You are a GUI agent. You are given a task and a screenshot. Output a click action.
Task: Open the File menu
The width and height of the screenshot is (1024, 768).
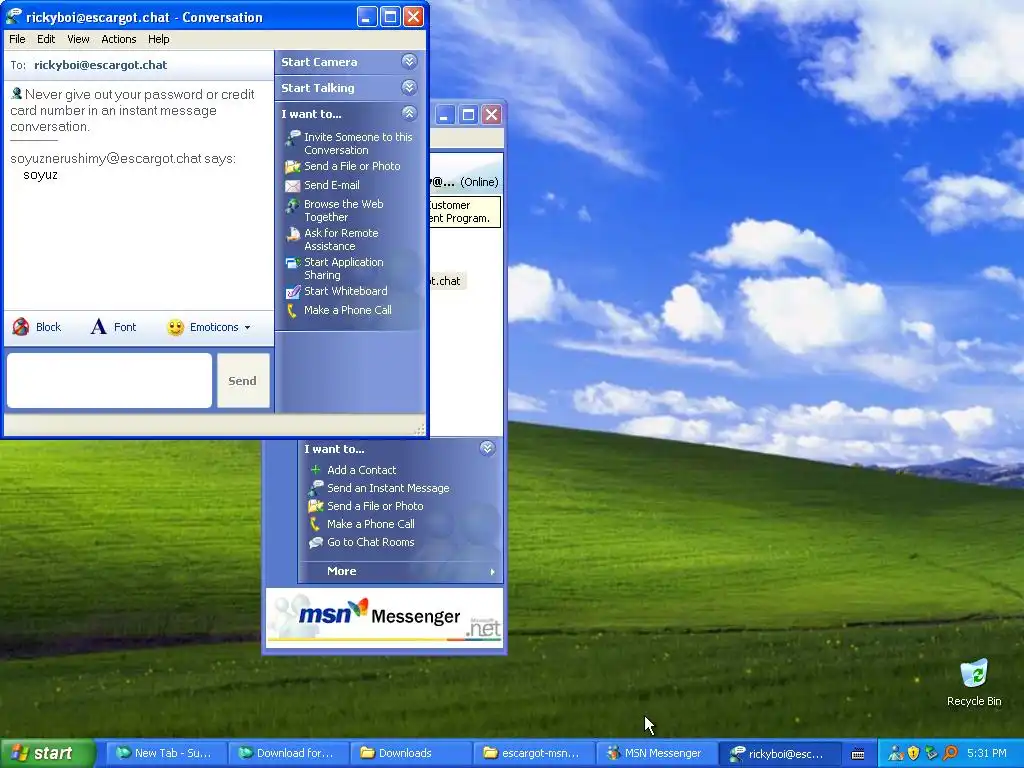[17, 39]
